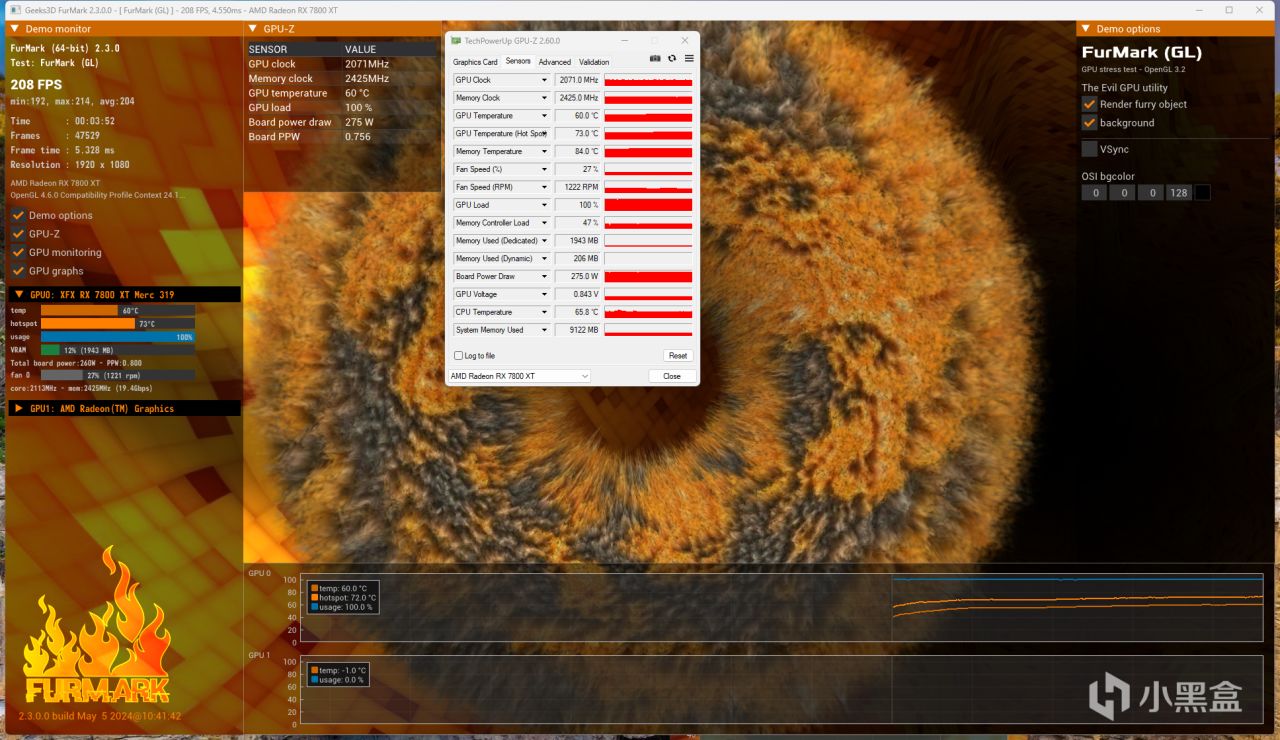Click the GPU0 VRAM bar showing 12%

coord(118,350)
